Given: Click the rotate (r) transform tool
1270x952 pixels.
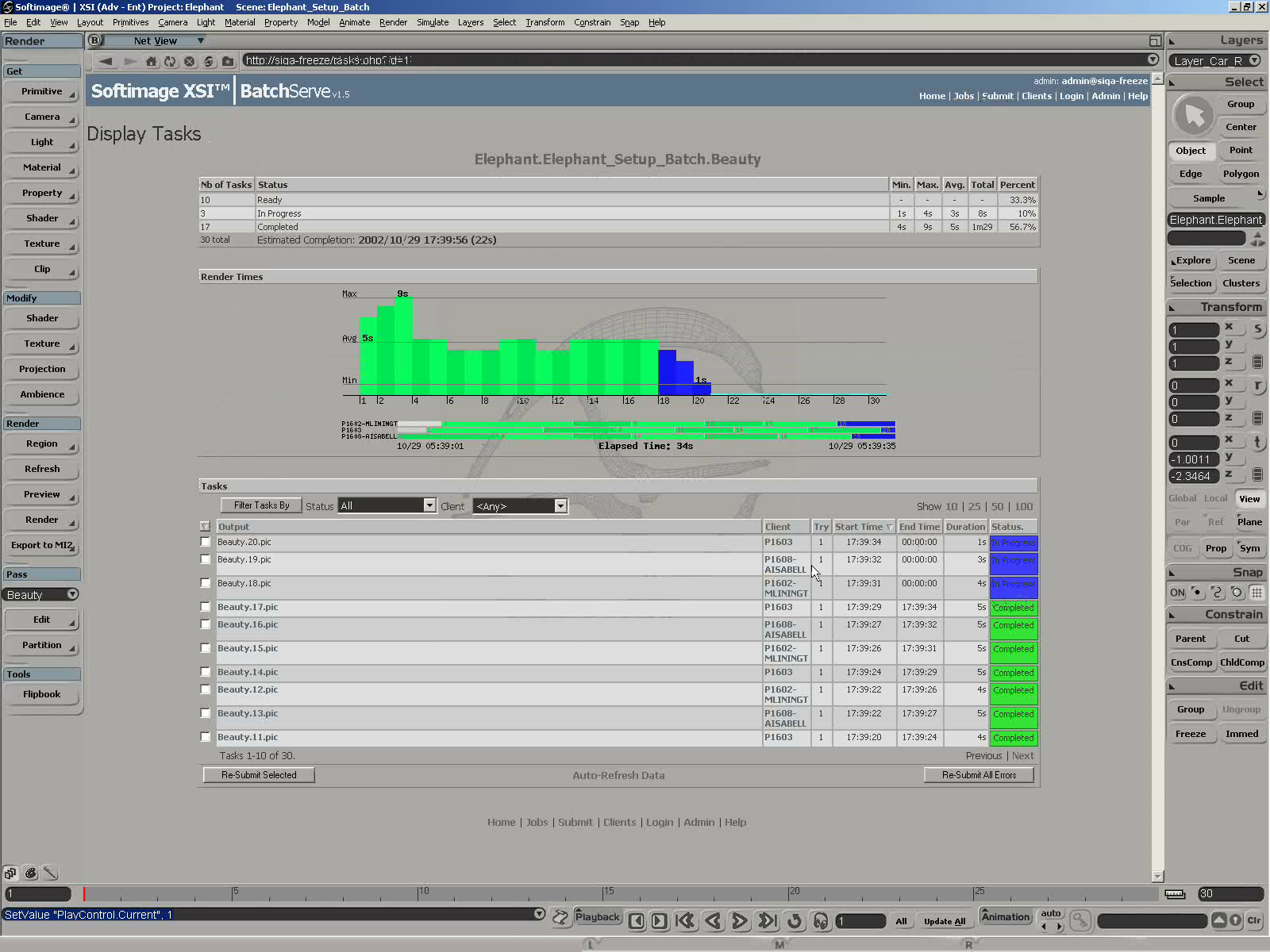Looking at the screenshot, I should 1257,386.
